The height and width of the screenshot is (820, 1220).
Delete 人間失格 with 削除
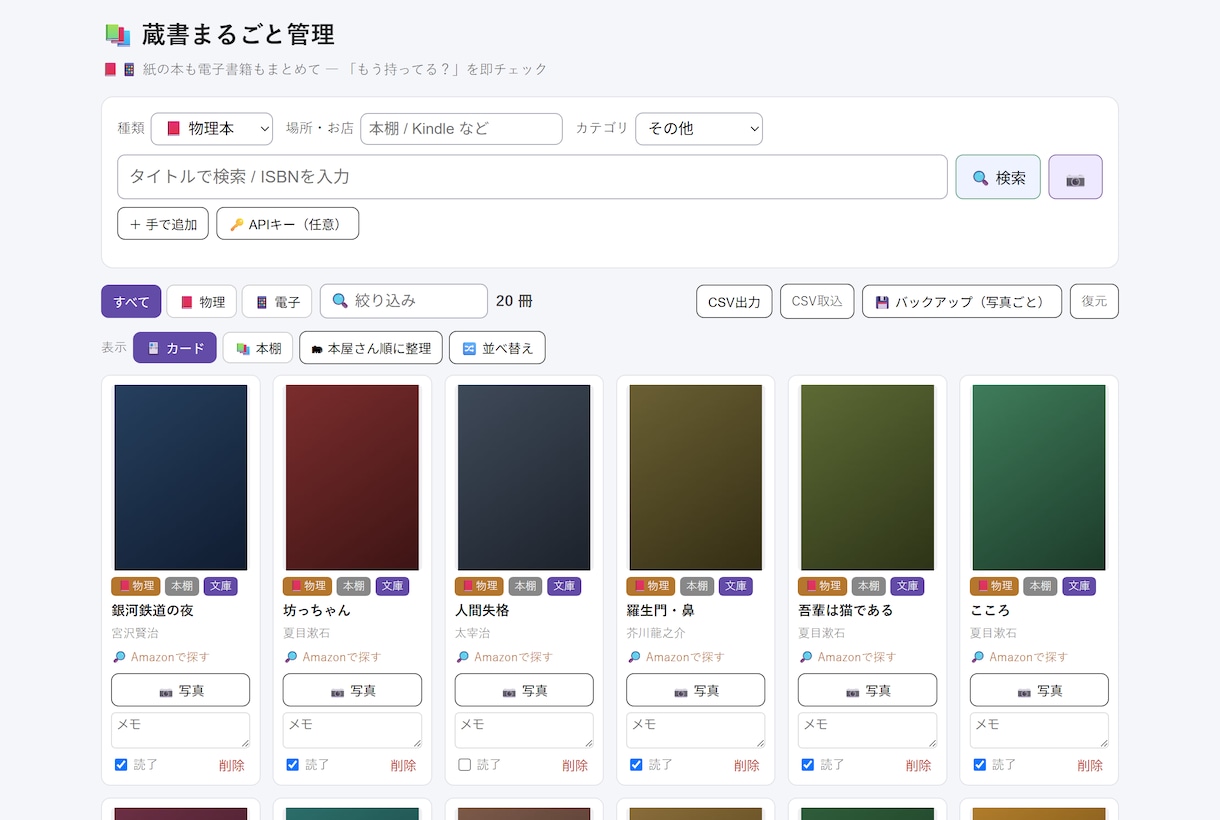(x=575, y=765)
